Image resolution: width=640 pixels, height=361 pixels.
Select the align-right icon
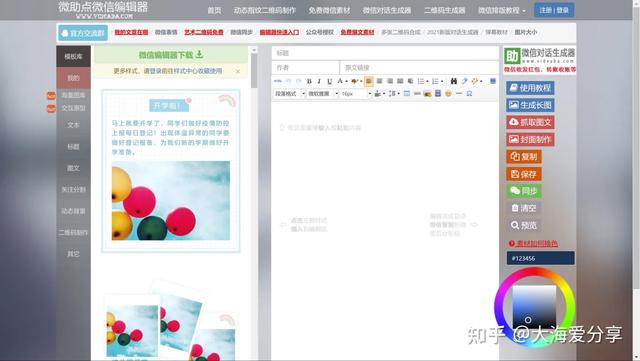(390, 81)
